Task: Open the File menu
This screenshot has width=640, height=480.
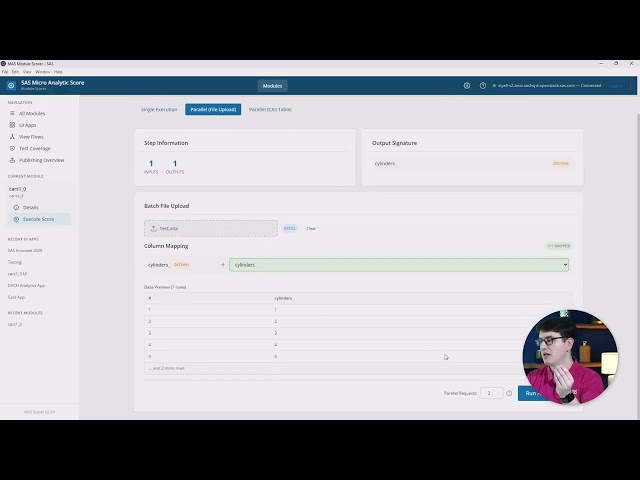Action: (5, 71)
